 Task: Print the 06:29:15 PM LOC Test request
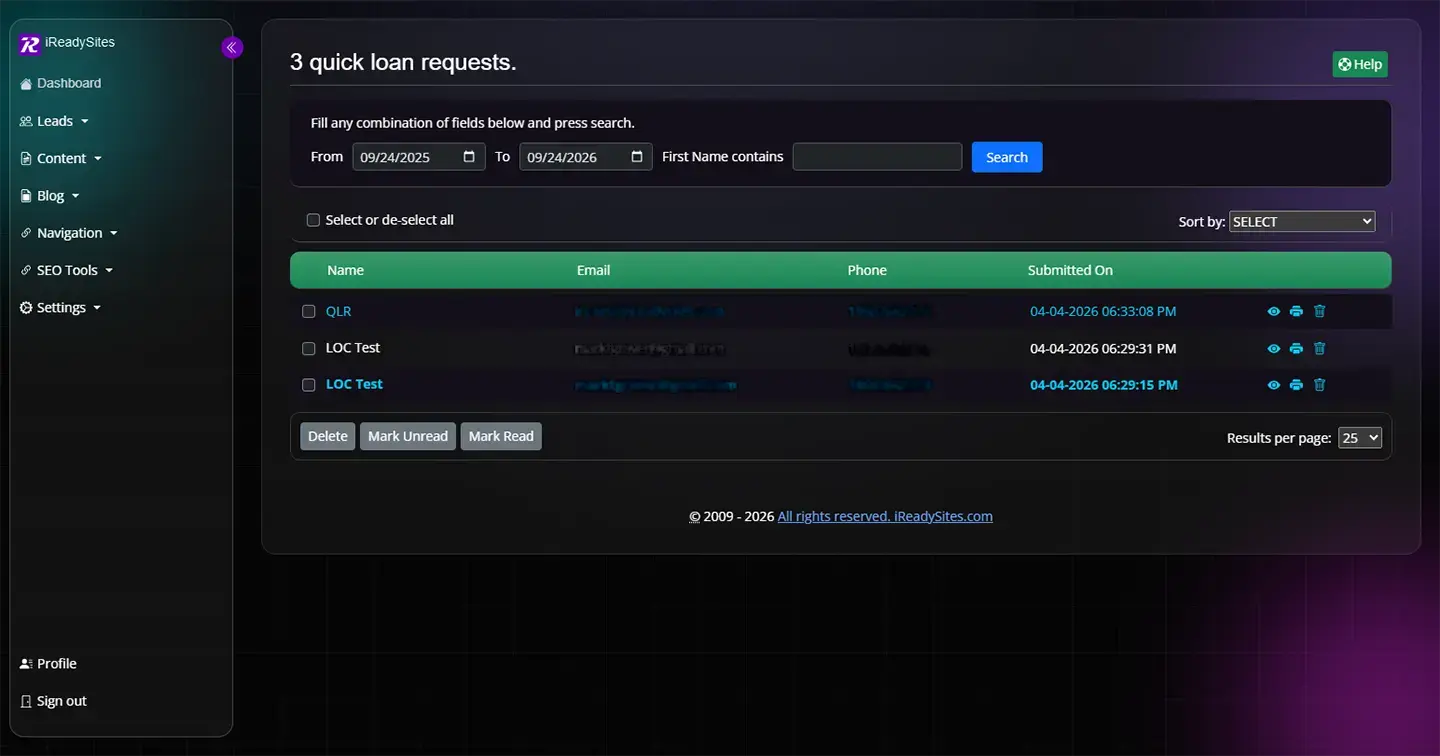tap(1296, 385)
